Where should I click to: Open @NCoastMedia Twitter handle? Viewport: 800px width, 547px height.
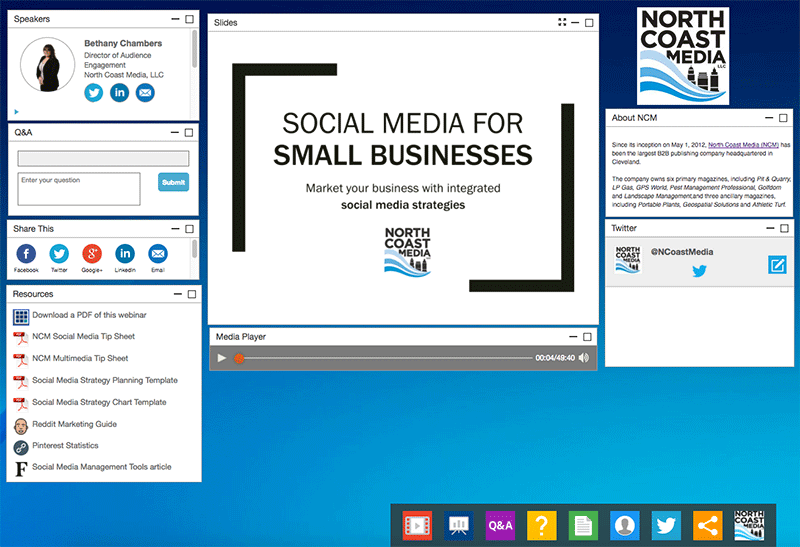[682, 252]
